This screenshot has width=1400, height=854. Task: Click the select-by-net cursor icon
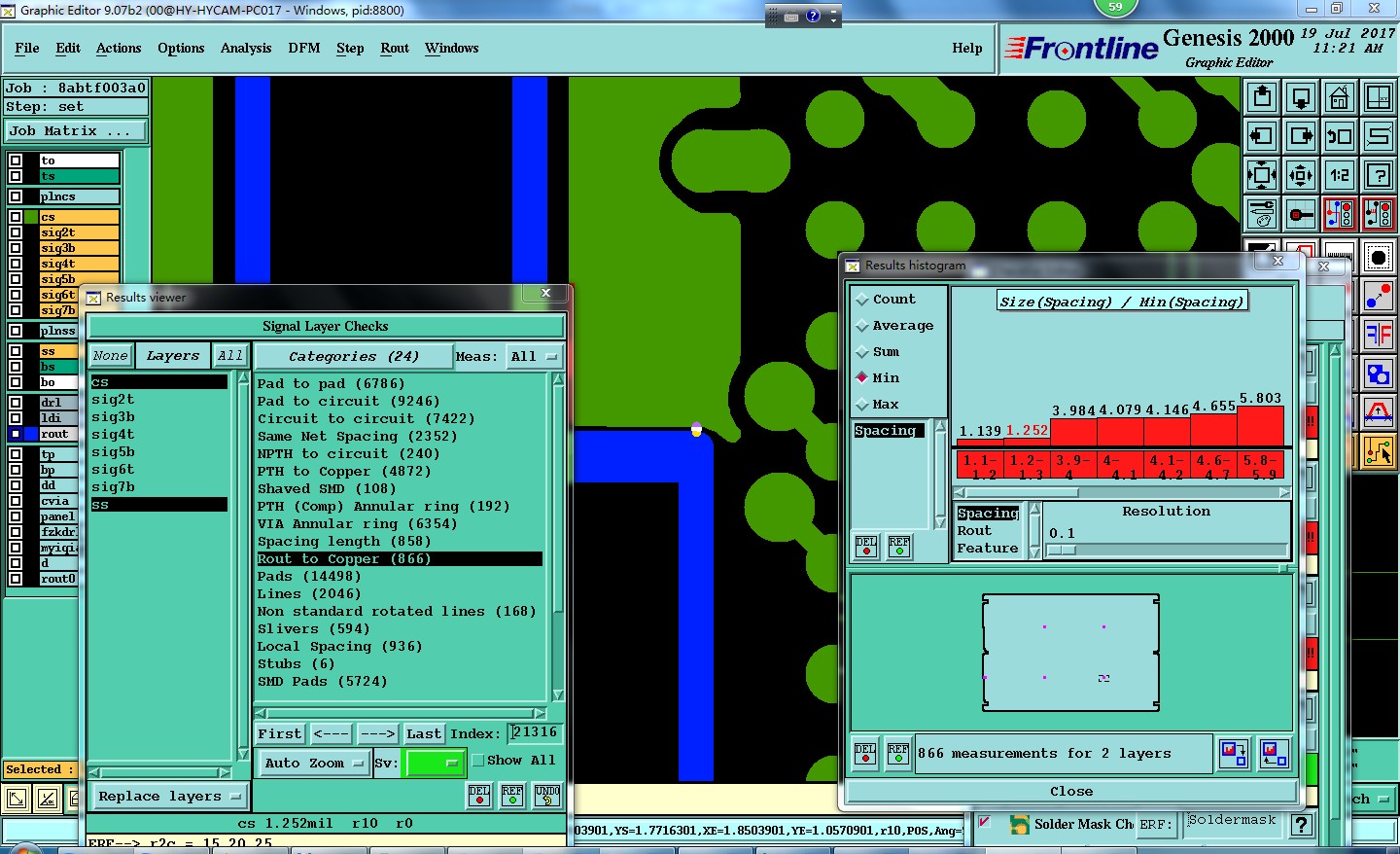click(1379, 451)
